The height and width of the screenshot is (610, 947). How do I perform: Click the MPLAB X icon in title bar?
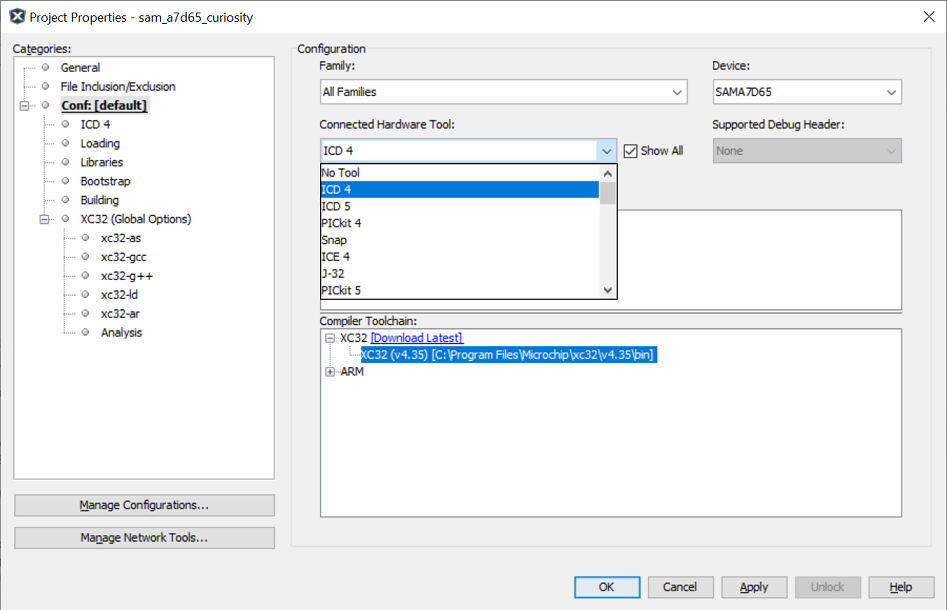click(16, 17)
